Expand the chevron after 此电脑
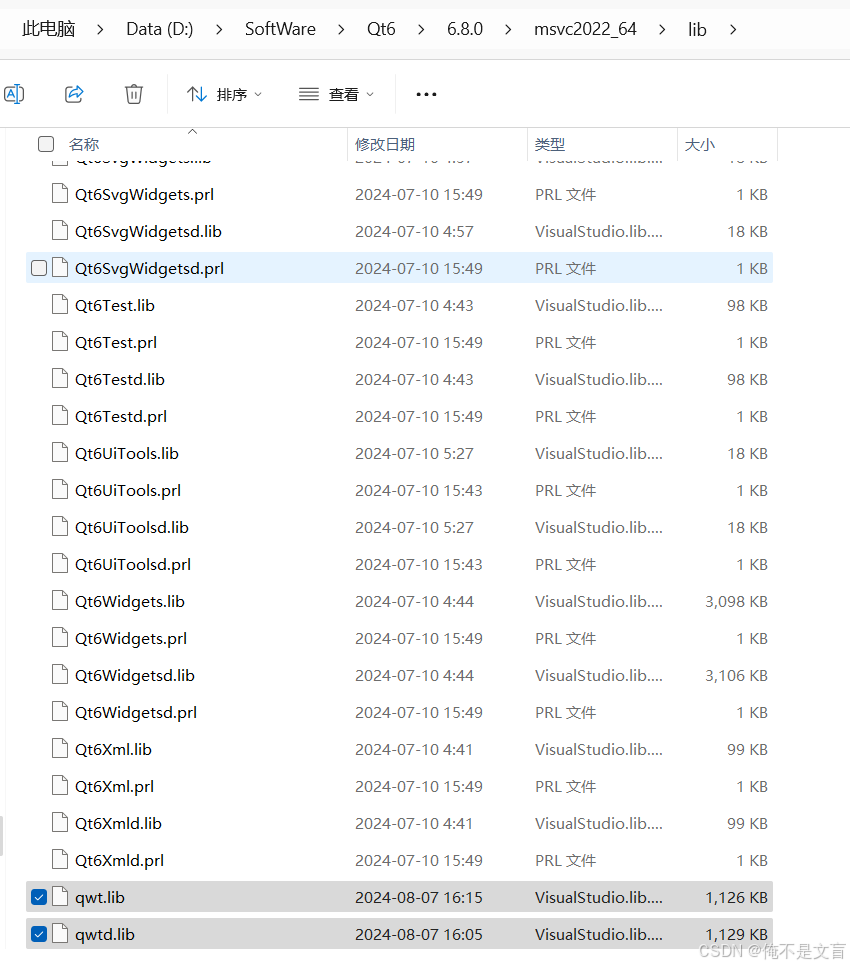Image resolution: width=850 pixels, height=966 pixels. [100, 30]
